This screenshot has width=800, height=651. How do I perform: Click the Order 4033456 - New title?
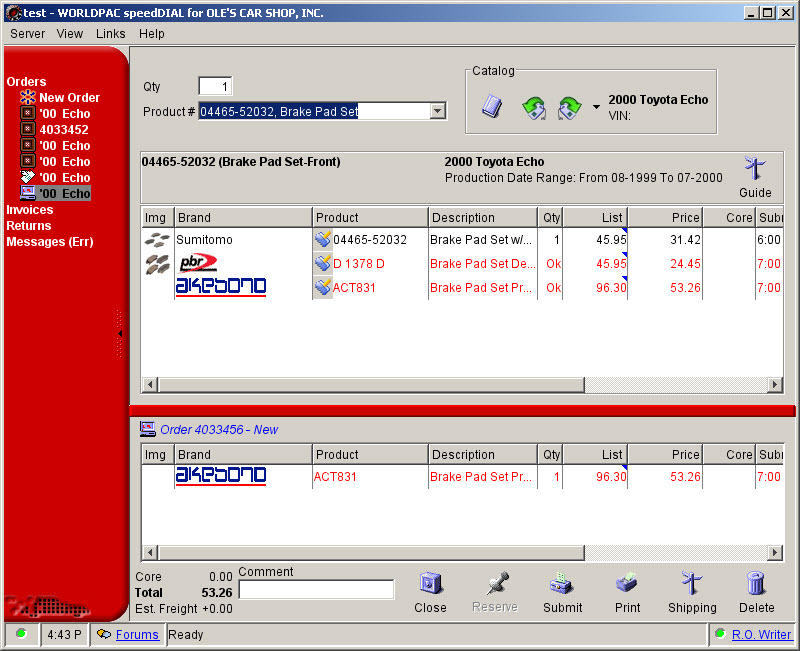[x=219, y=430]
